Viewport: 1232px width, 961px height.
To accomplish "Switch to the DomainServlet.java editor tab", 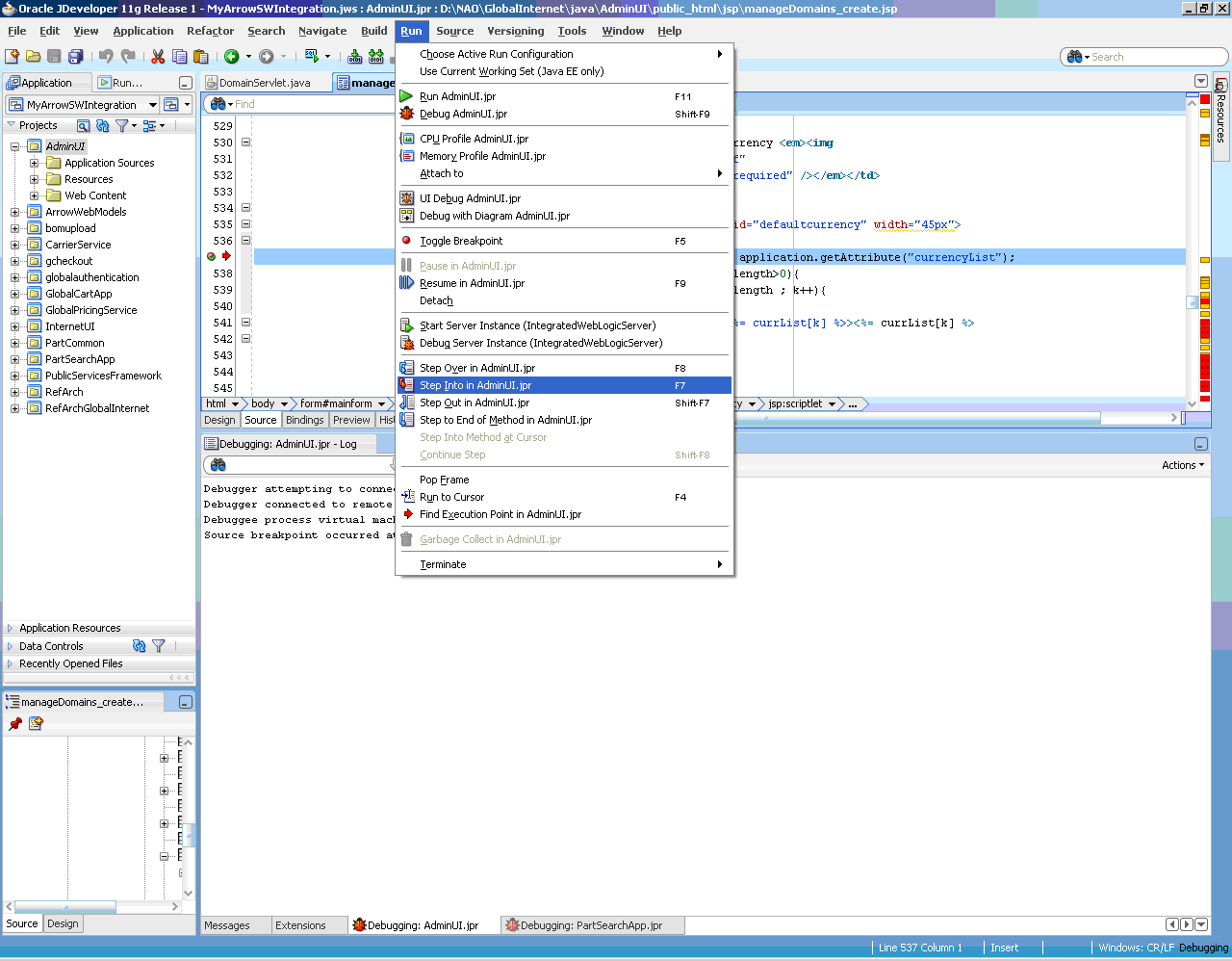I will coord(265,83).
